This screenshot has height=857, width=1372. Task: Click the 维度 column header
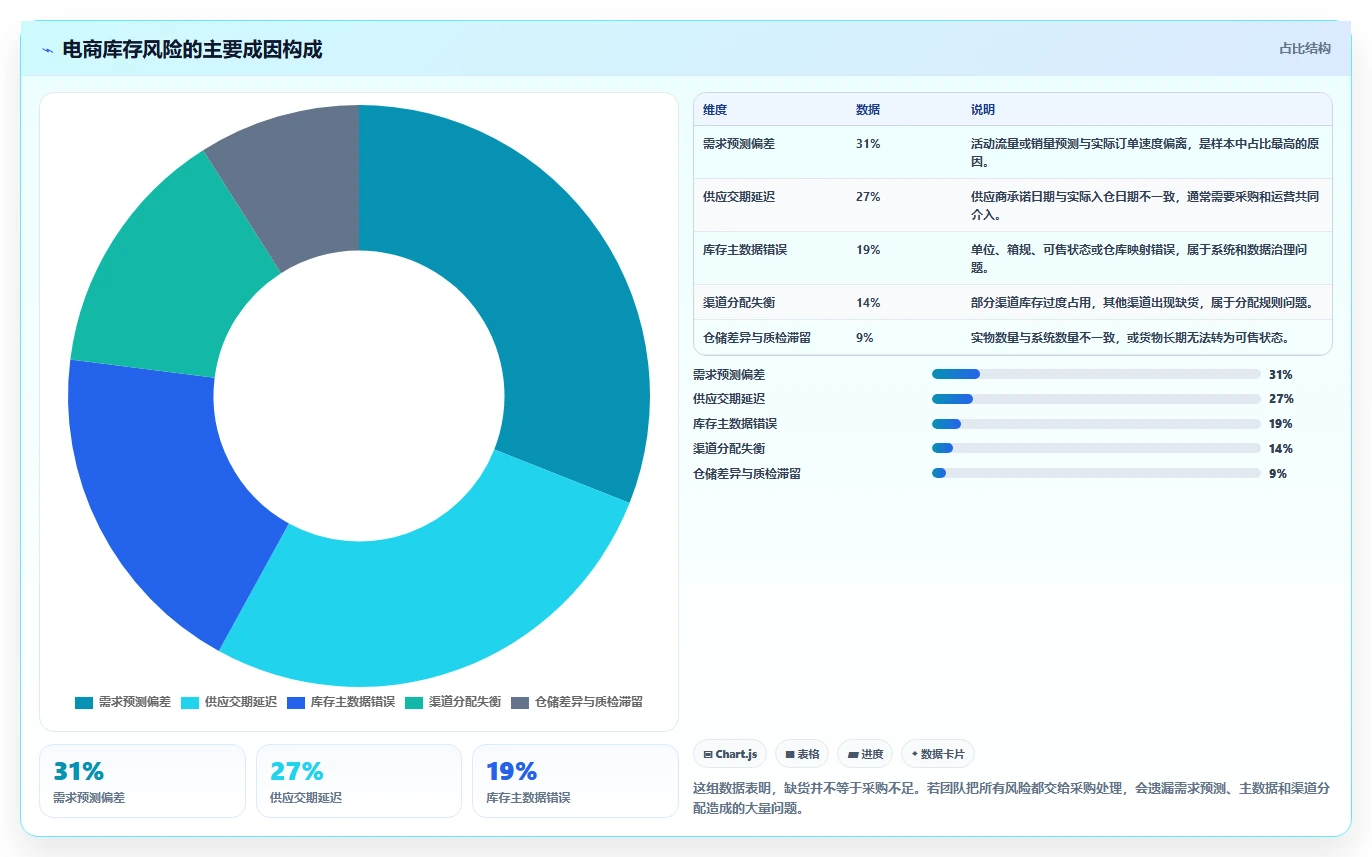715,110
